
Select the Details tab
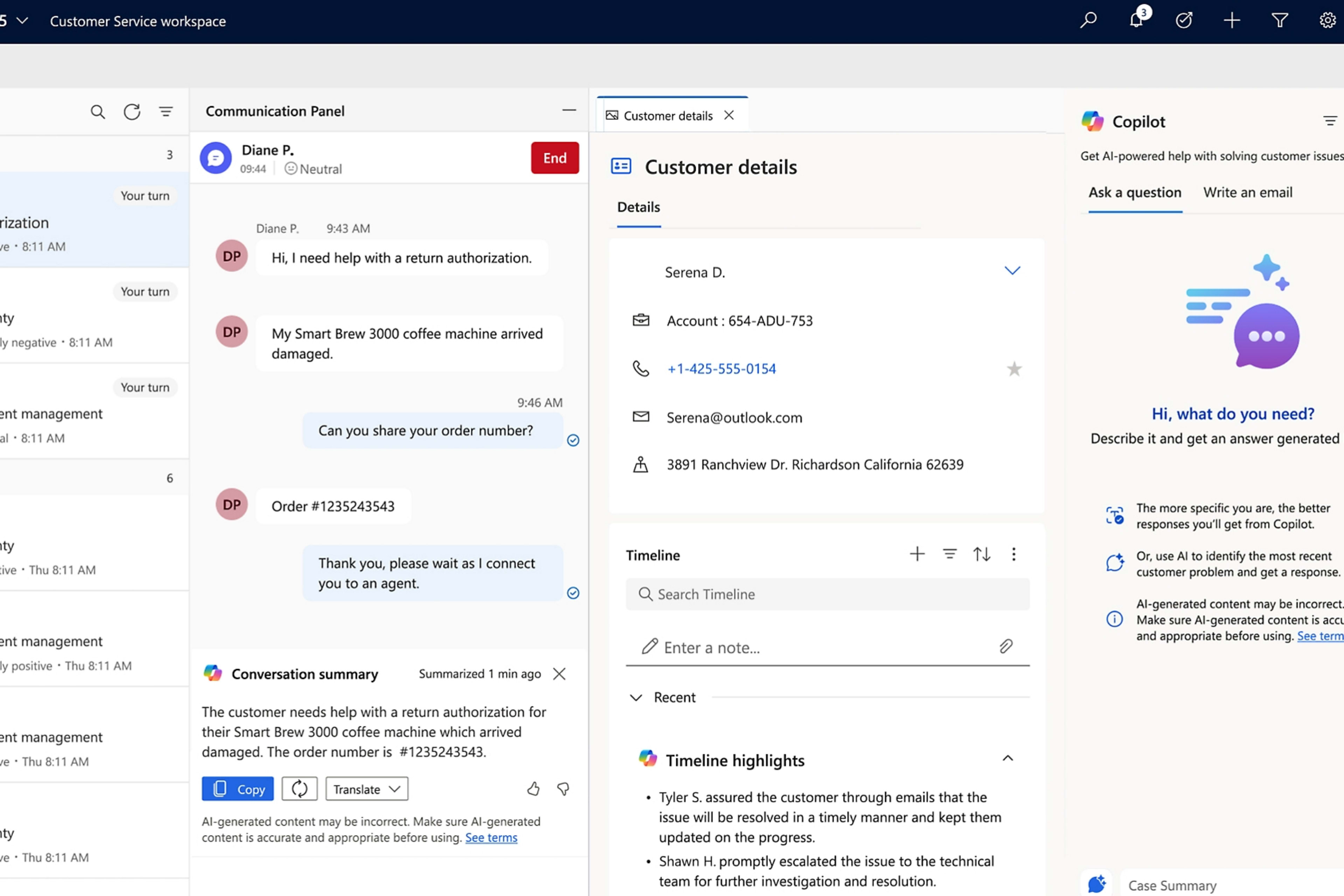(638, 208)
